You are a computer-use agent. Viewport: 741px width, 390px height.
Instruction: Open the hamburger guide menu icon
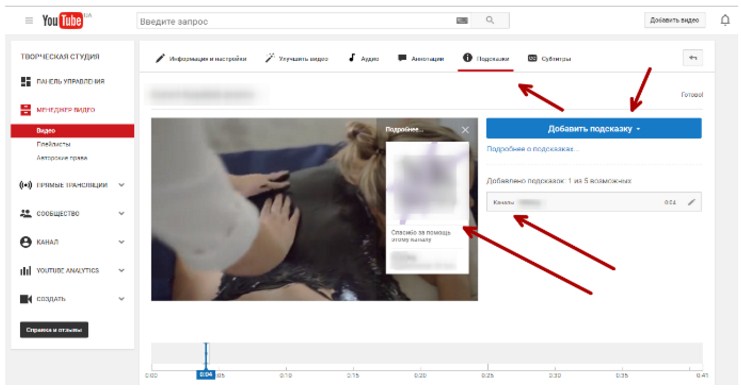[29, 20]
